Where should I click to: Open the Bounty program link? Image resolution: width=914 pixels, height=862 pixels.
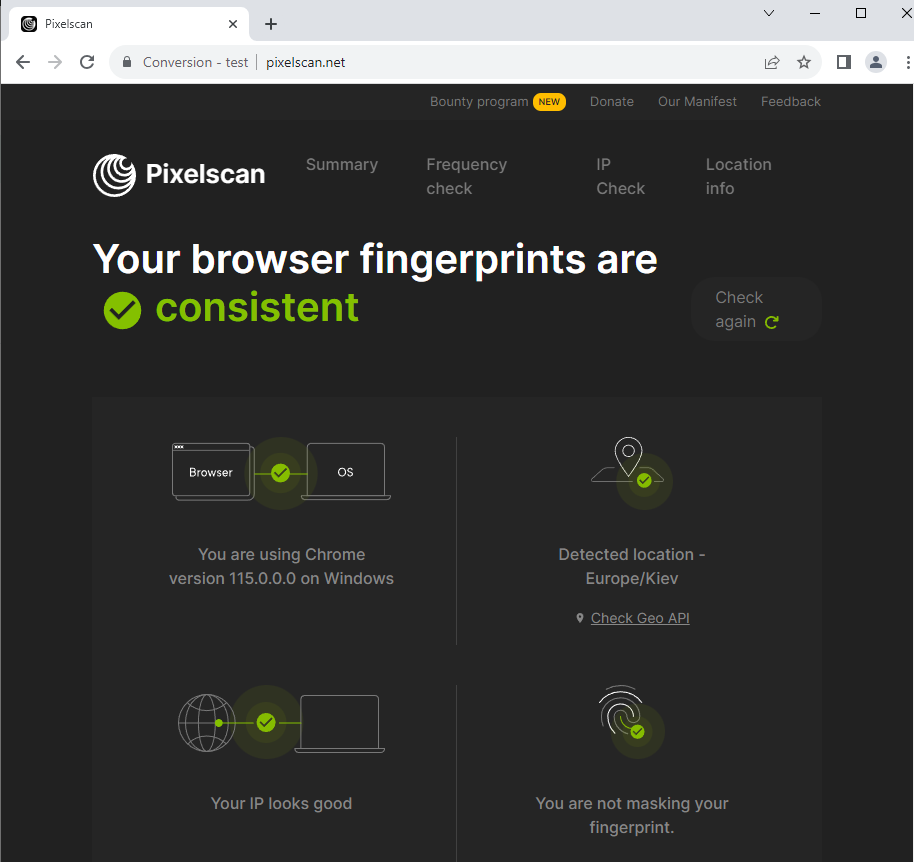[479, 101]
